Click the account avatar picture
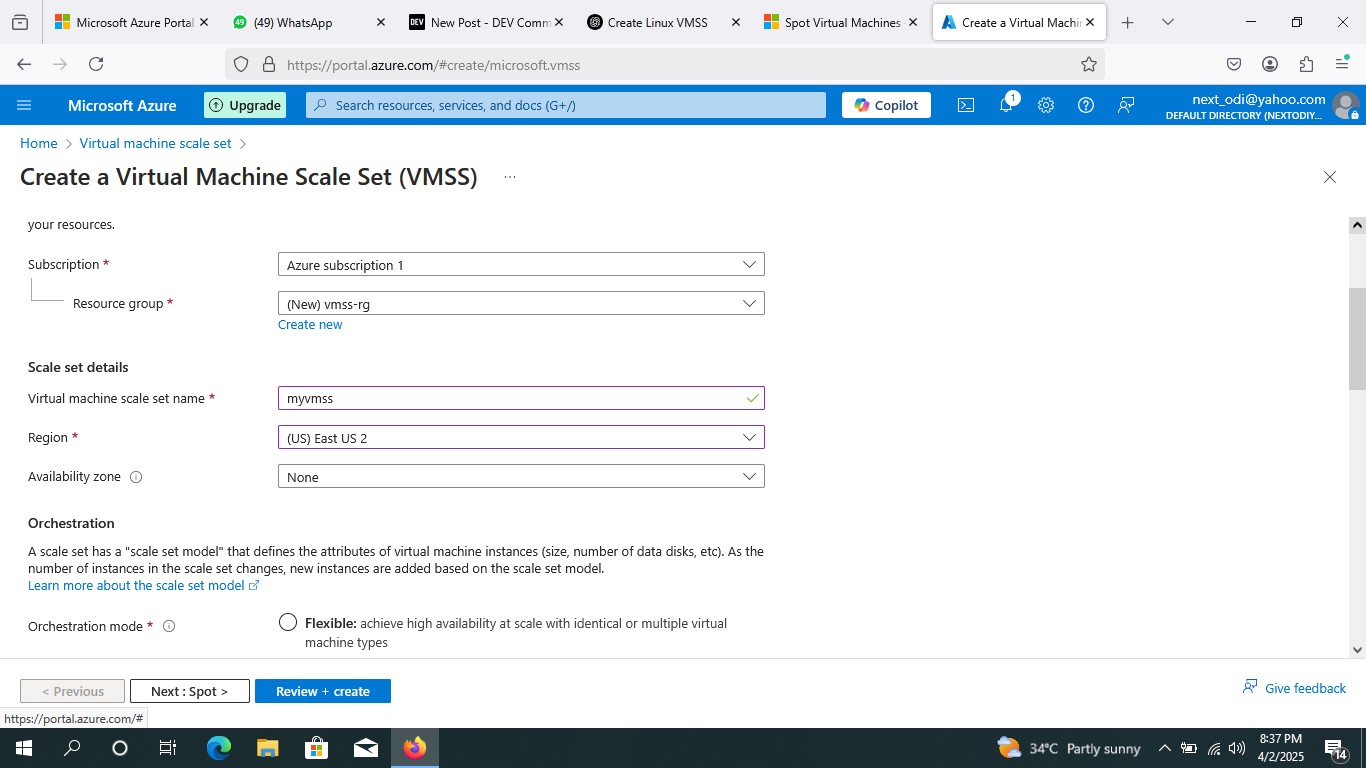1366x768 pixels. tap(1346, 105)
